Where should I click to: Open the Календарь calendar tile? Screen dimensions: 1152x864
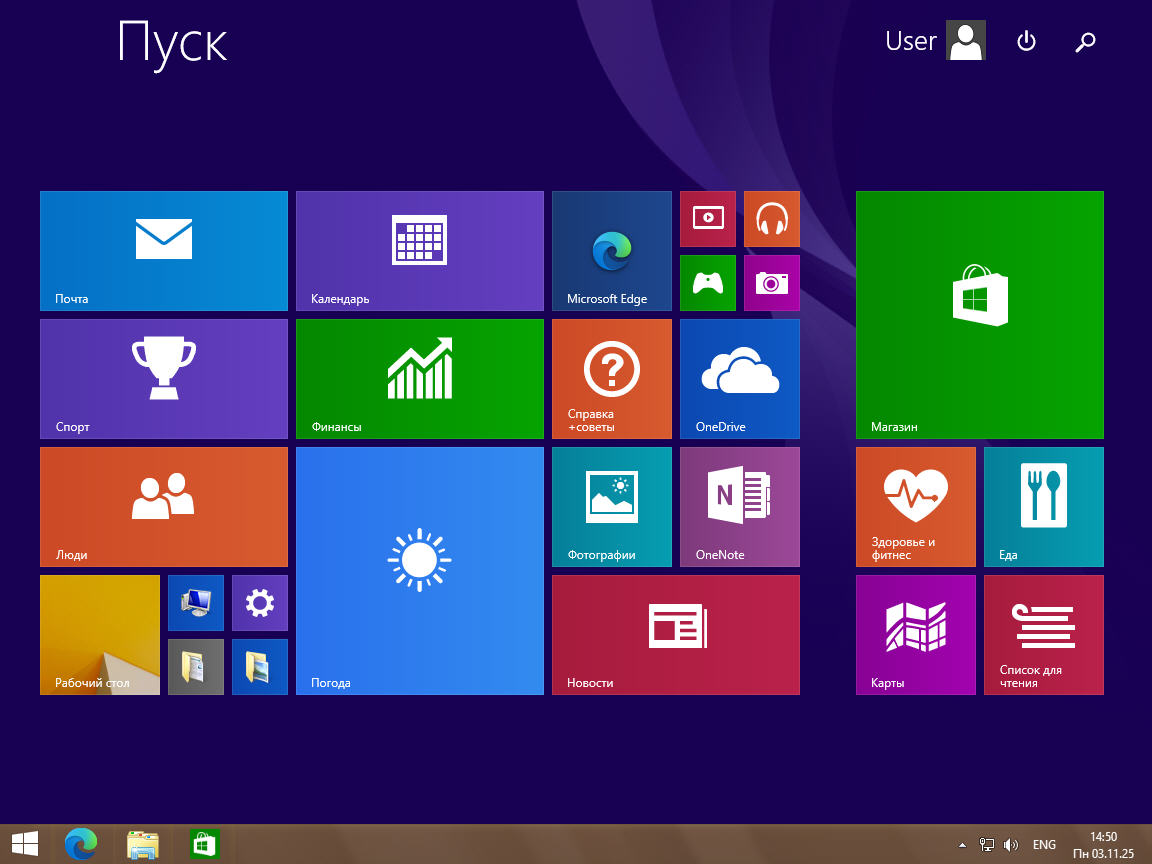click(420, 251)
